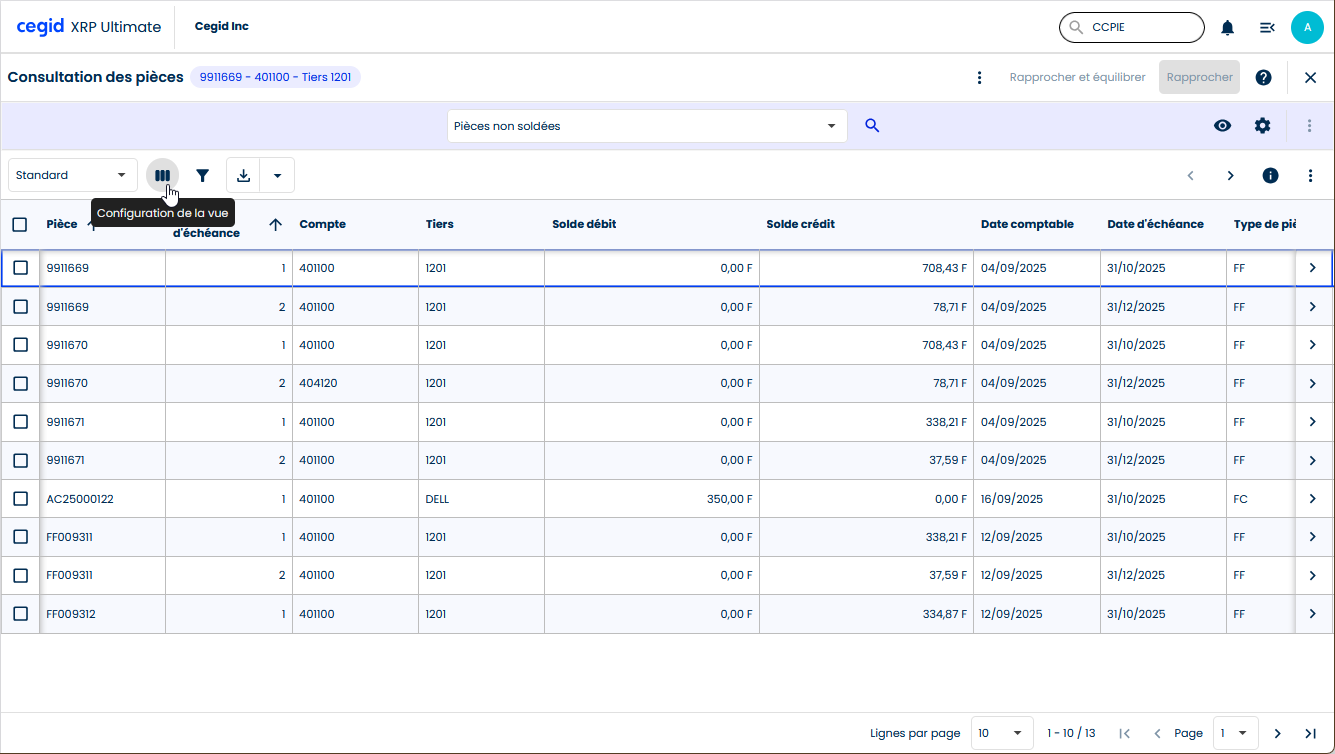Toggle the eye visibility icon
This screenshot has height=754, width=1335.
click(1222, 126)
